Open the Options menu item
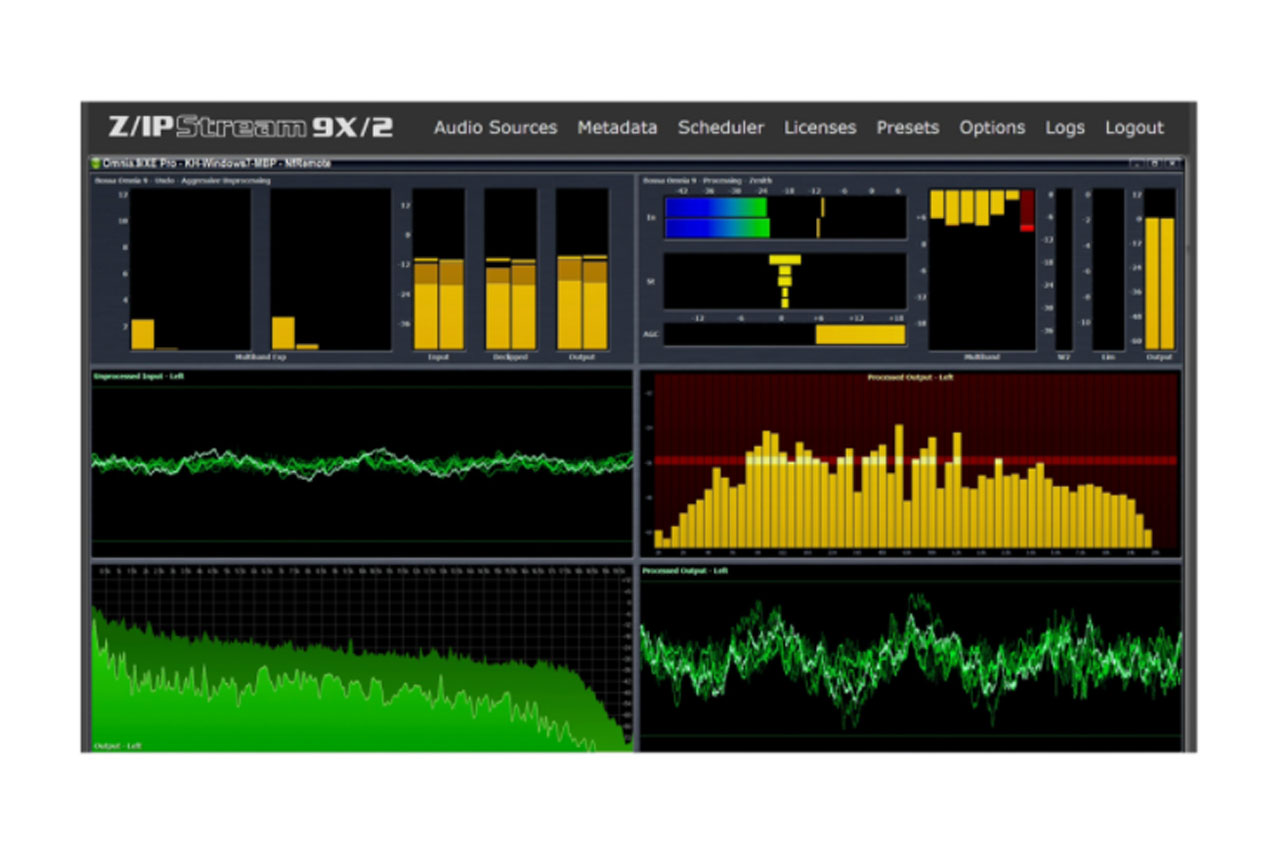 point(992,128)
